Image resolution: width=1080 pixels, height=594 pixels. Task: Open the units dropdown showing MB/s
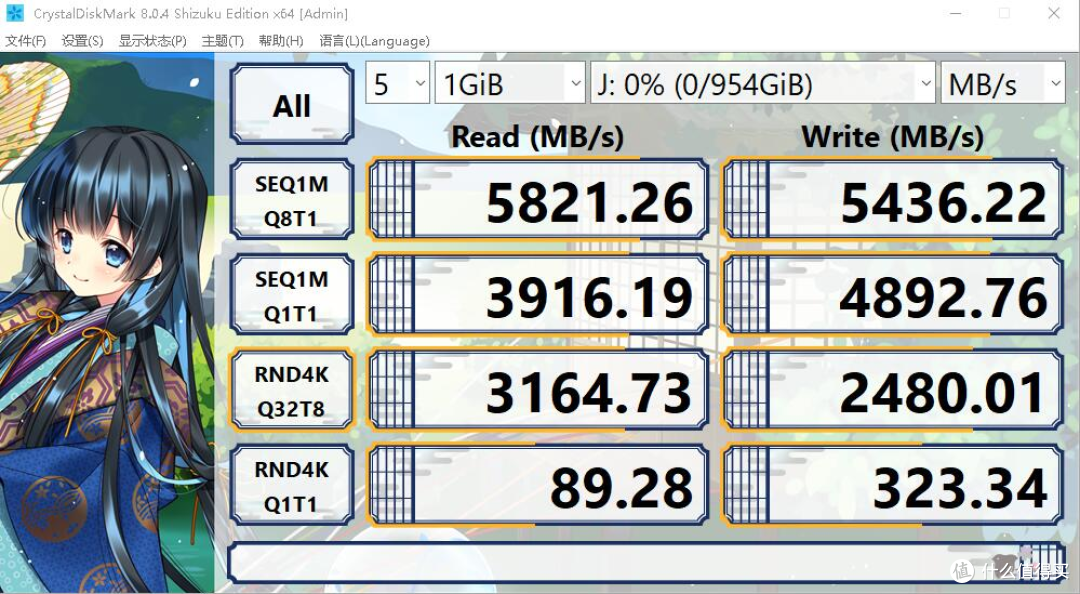coord(1002,84)
